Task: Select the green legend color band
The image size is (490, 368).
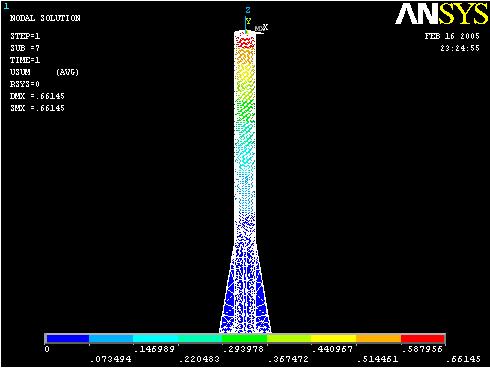Action: pos(245,339)
